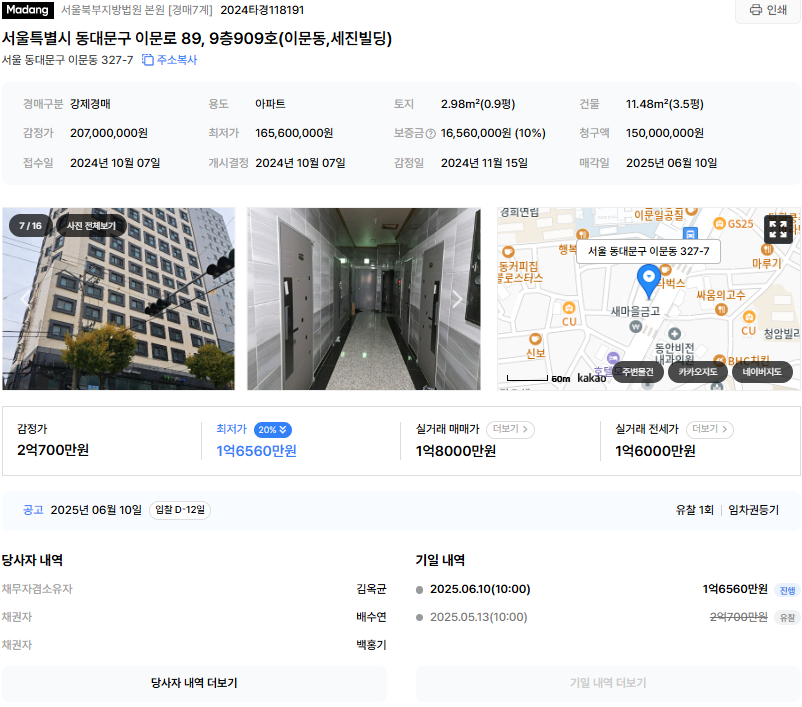Click the 진행 status badge
Screen dimensions: 802x707
point(787,590)
